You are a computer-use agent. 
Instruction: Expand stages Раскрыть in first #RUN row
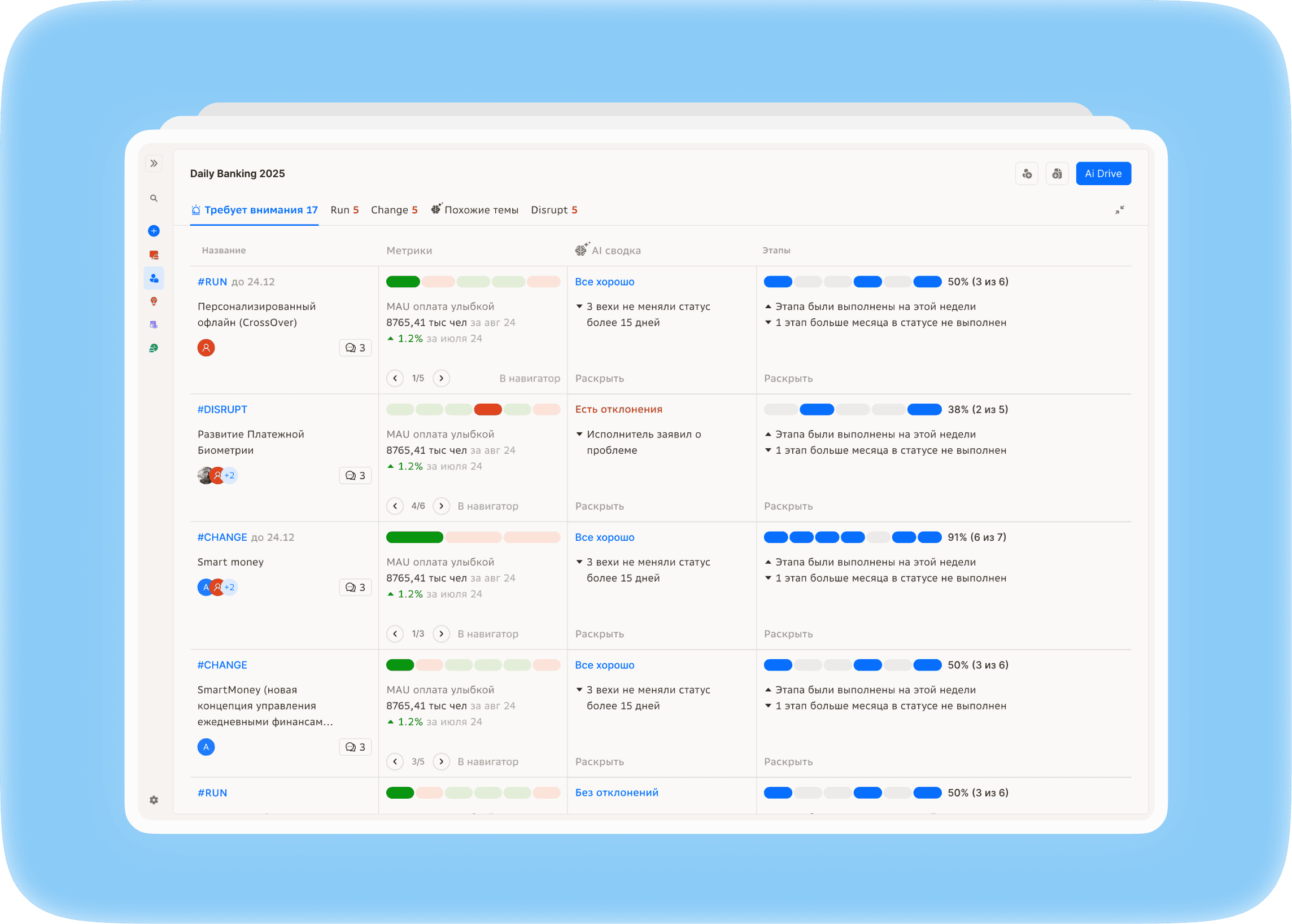coord(789,379)
